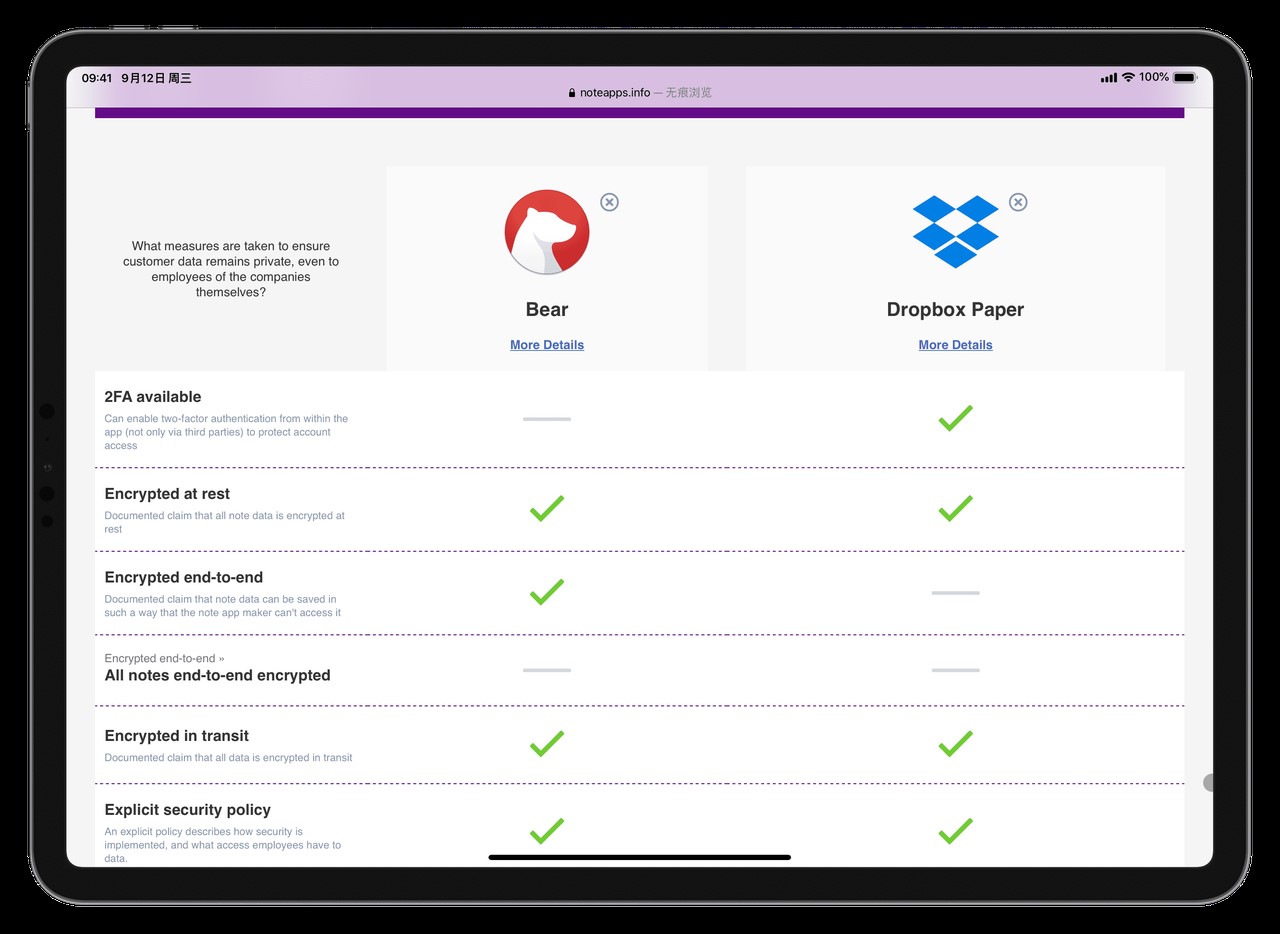Remove Bear from the comparison
1280x934 pixels.
tap(609, 202)
